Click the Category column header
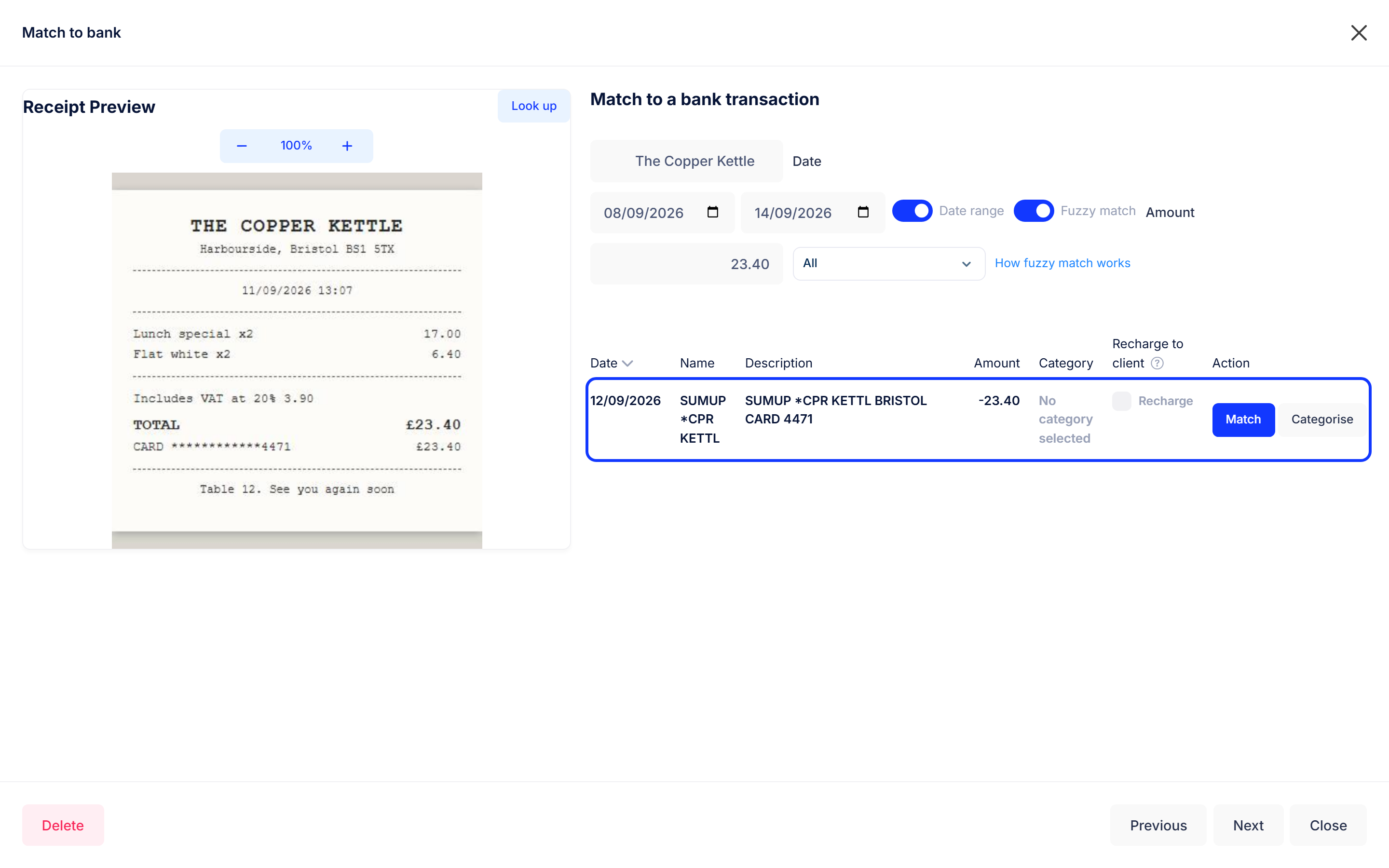The height and width of the screenshot is (868, 1389). (1066, 363)
